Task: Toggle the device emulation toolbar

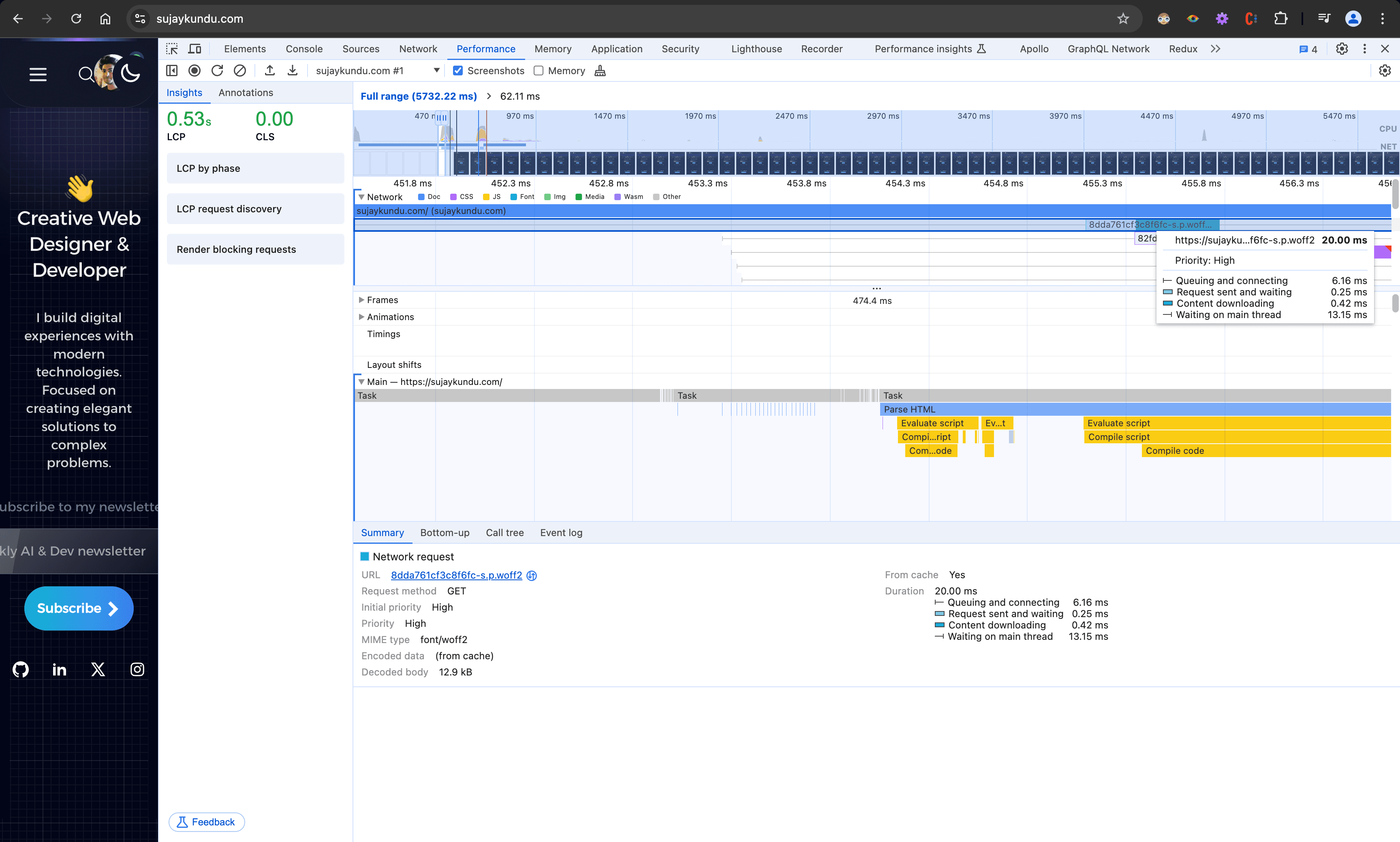Action: 195,49
